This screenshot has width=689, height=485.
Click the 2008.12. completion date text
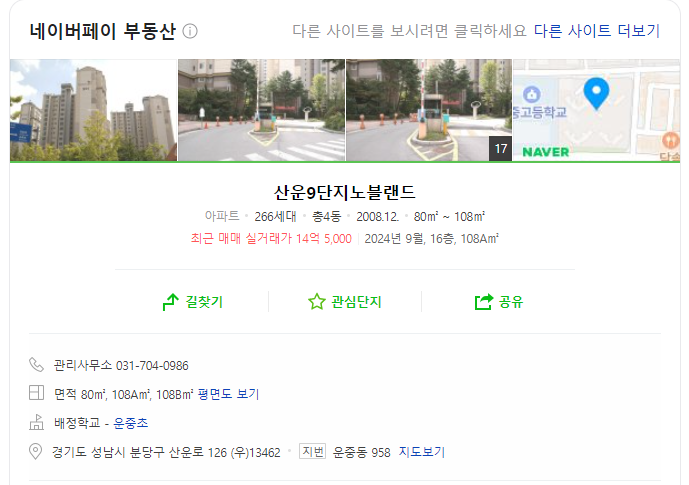click(x=377, y=217)
